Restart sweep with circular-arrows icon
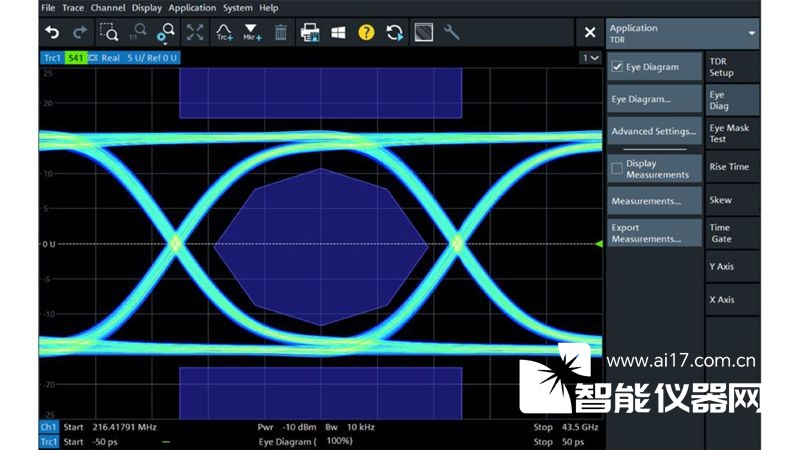 [x=394, y=33]
